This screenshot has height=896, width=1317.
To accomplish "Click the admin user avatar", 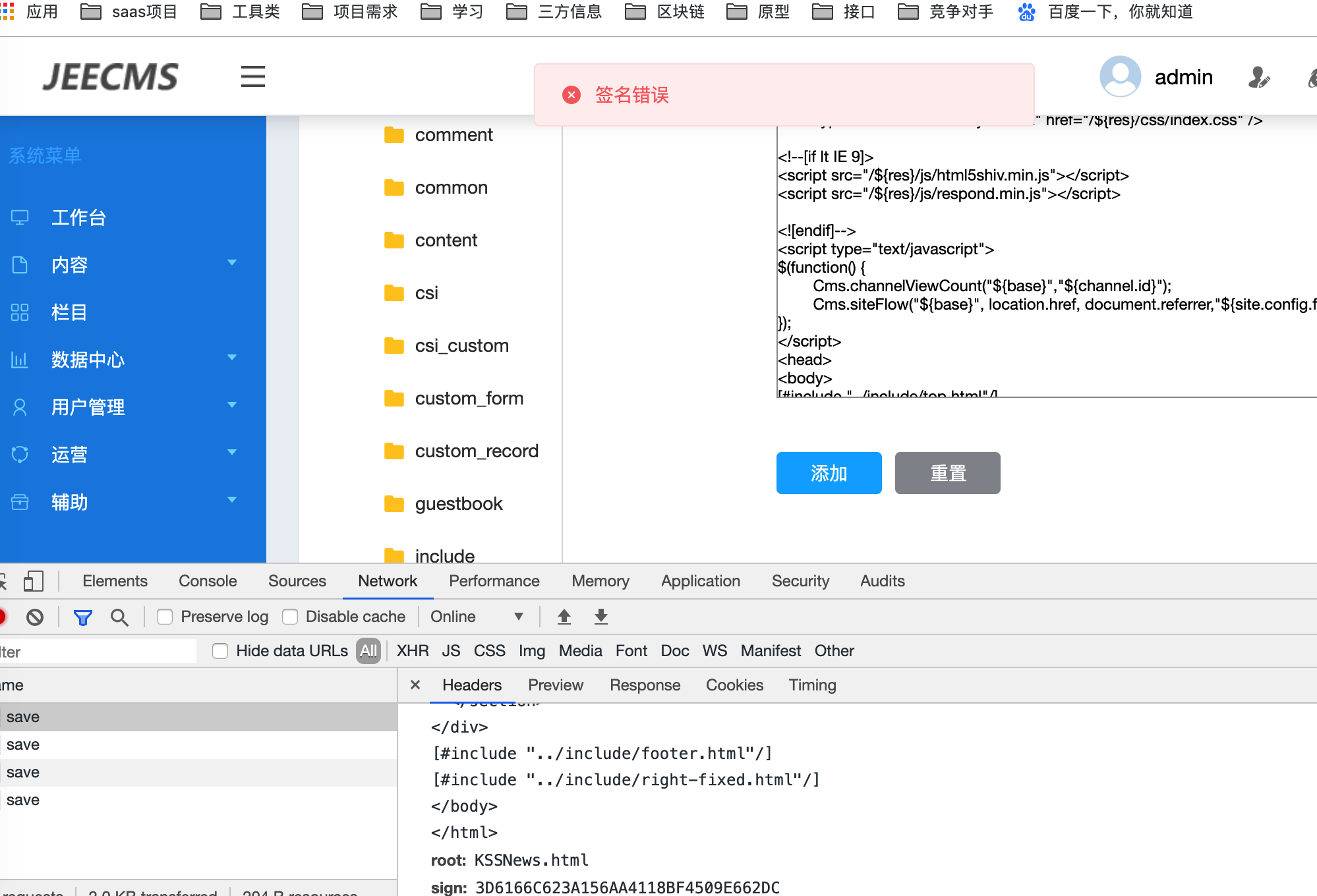I will (x=1120, y=76).
